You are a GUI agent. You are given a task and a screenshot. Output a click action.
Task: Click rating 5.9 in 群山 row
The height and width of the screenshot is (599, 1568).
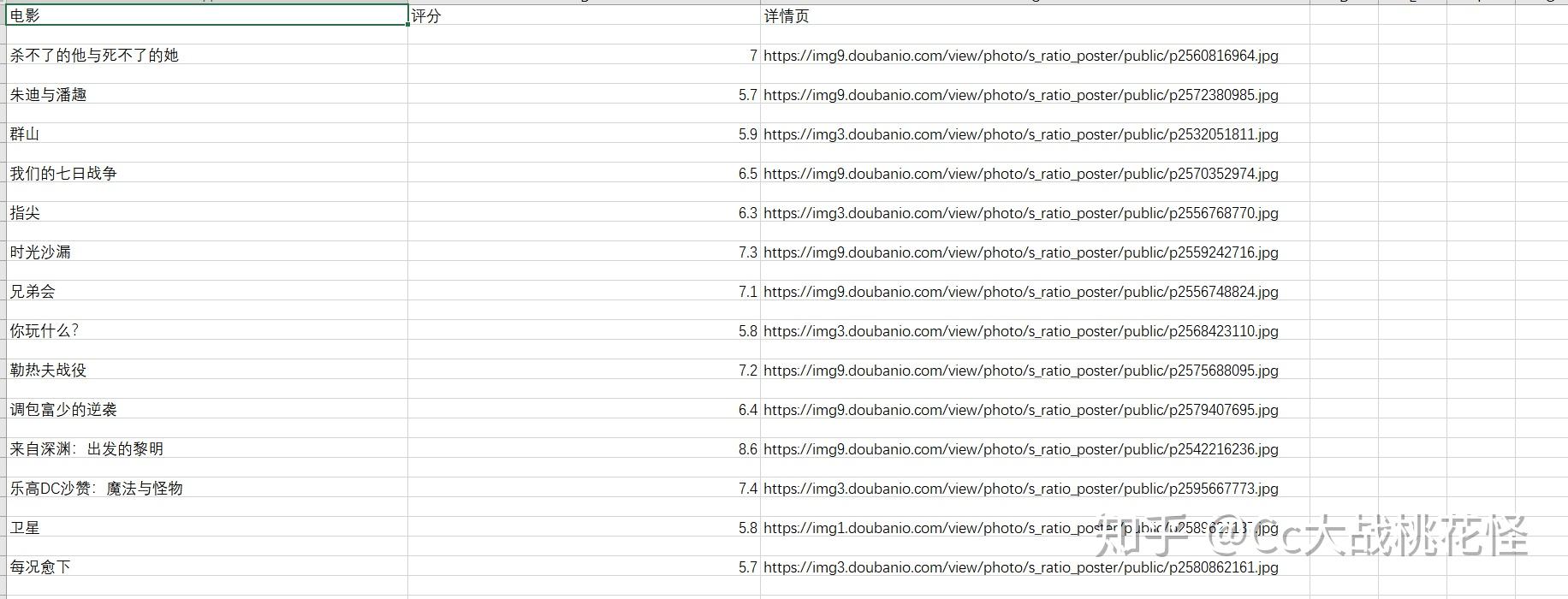584,133
